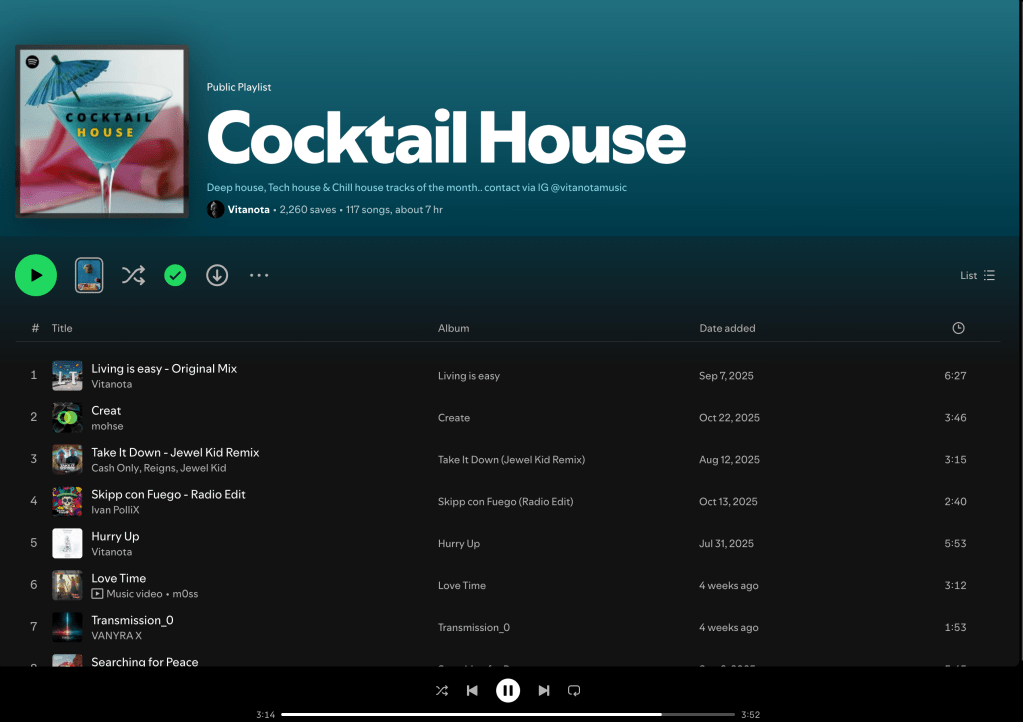This screenshot has height=722, width=1023.
Task: Click the Creat track artwork
Action: pyautogui.click(x=67, y=417)
